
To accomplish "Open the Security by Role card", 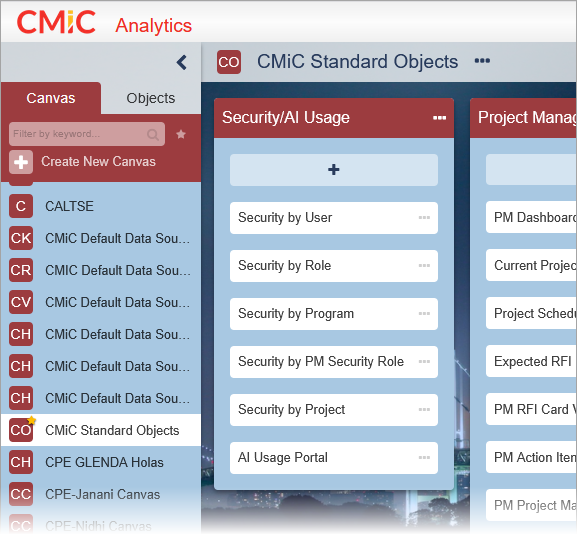I will click(x=334, y=266).
